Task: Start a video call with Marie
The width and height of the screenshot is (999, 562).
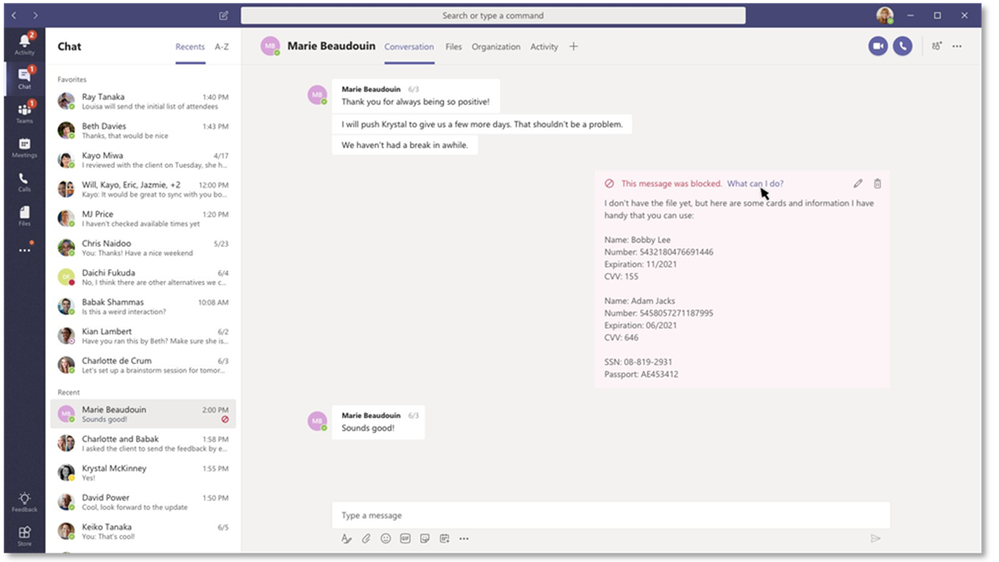Action: pyautogui.click(x=878, y=46)
